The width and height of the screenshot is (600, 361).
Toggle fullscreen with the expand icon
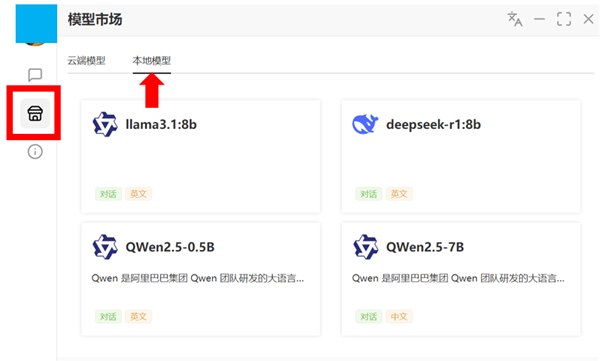(564, 19)
